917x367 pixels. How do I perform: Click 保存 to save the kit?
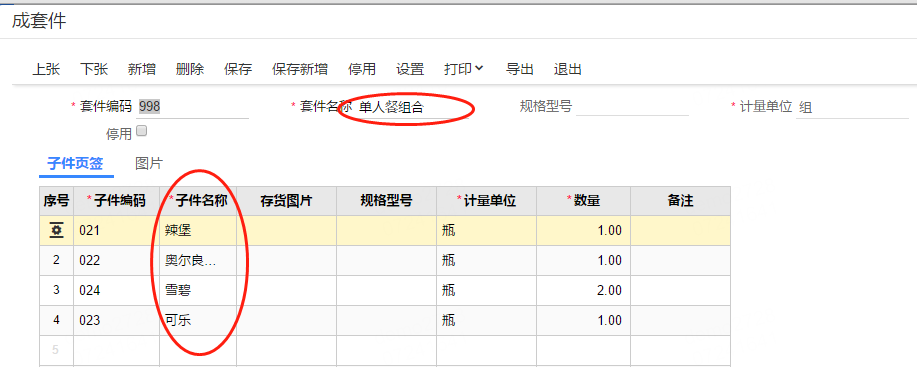[x=238, y=70]
